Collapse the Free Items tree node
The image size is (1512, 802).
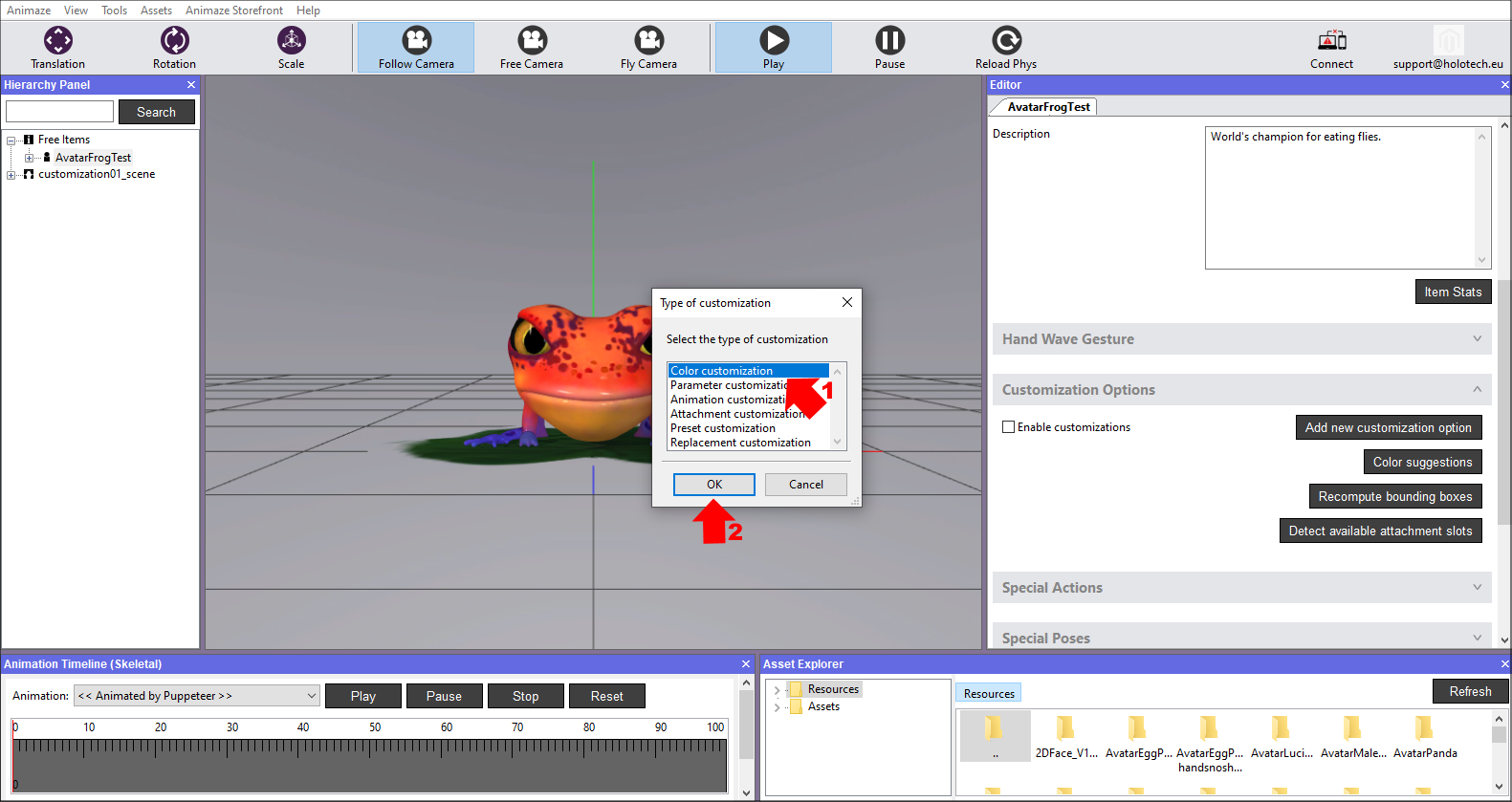coord(11,141)
